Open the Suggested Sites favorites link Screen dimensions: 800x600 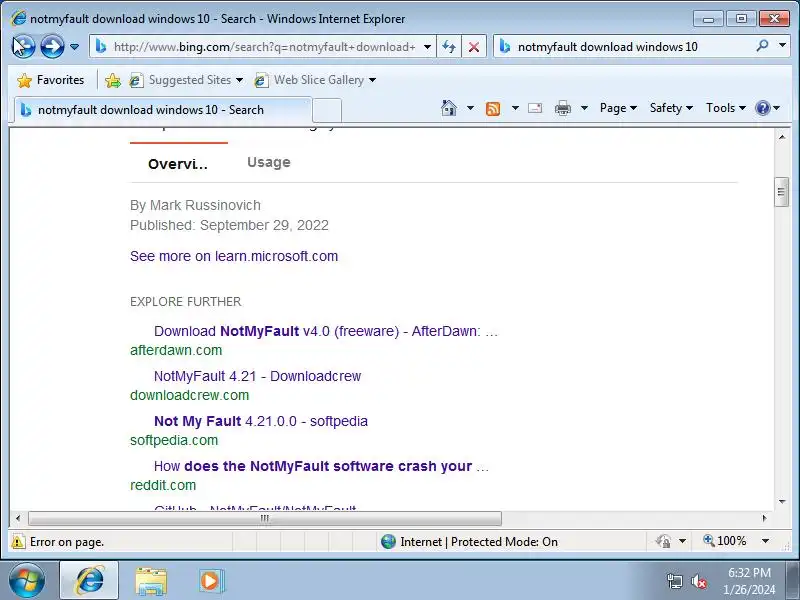pyautogui.click(x=186, y=80)
